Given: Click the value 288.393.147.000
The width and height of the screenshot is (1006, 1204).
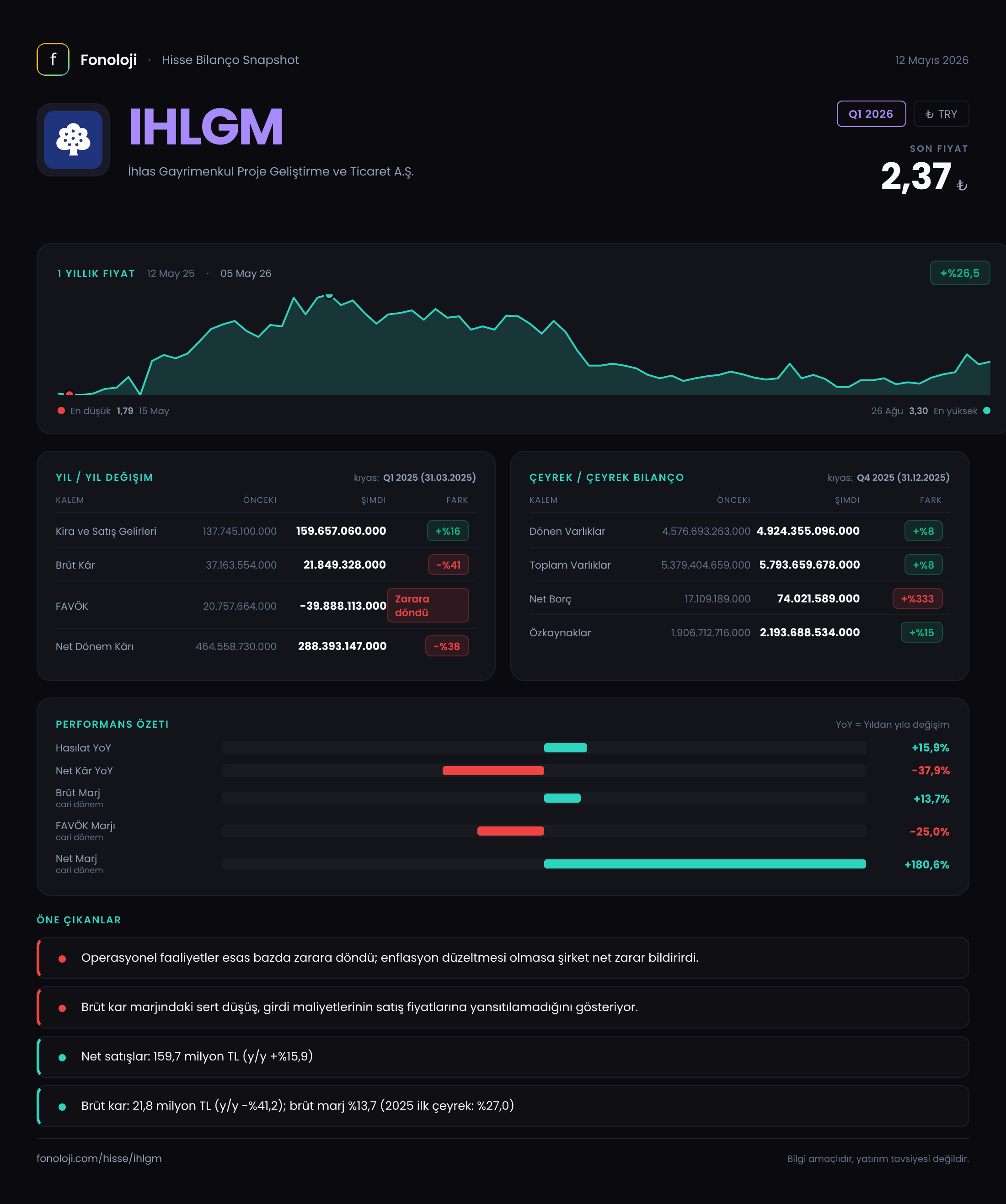Looking at the screenshot, I should point(342,646).
